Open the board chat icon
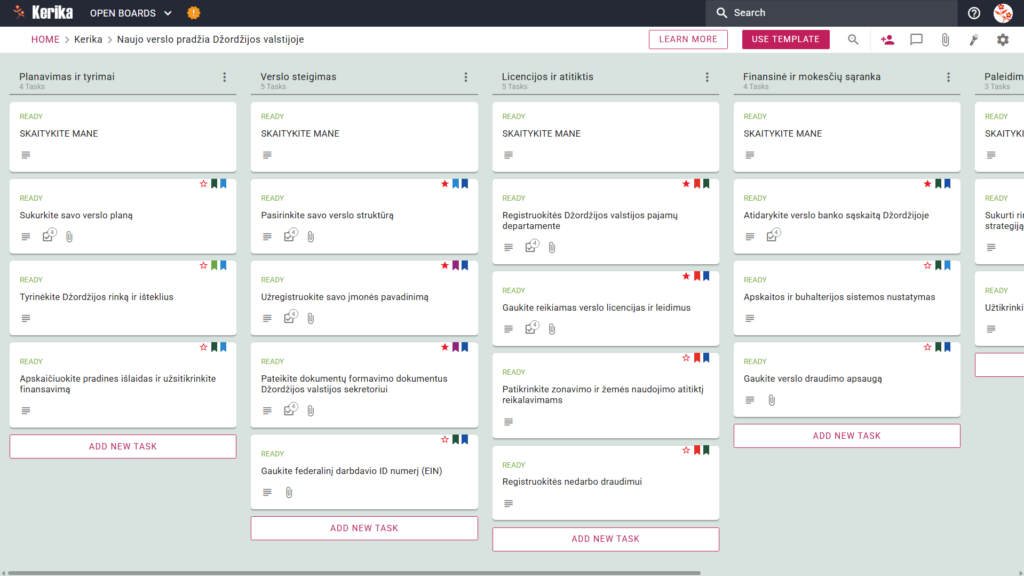1024x576 pixels. point(916,40)
